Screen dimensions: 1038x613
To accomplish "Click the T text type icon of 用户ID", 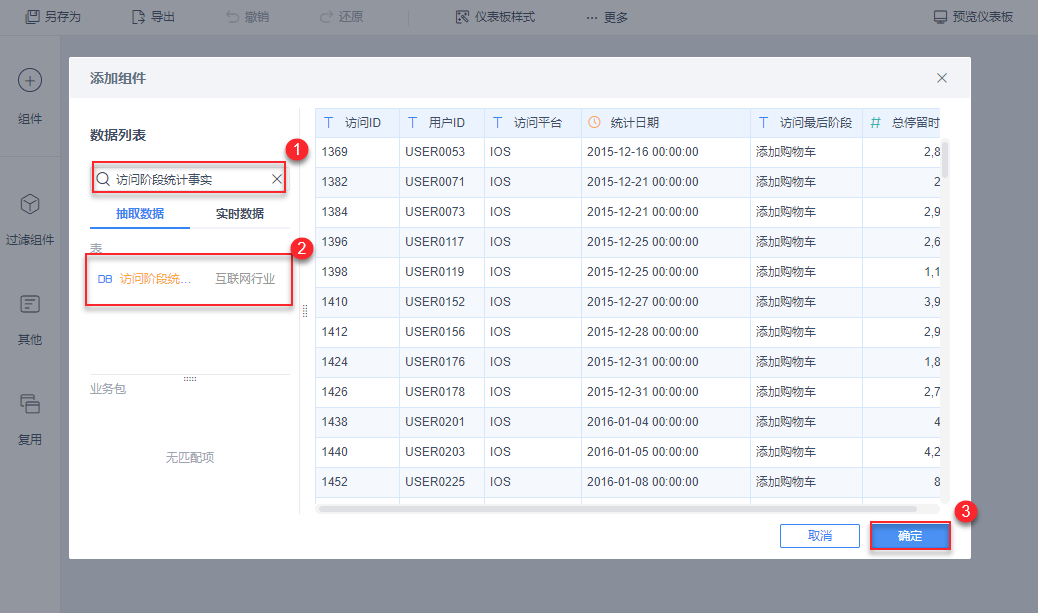I will coord(412,122).
